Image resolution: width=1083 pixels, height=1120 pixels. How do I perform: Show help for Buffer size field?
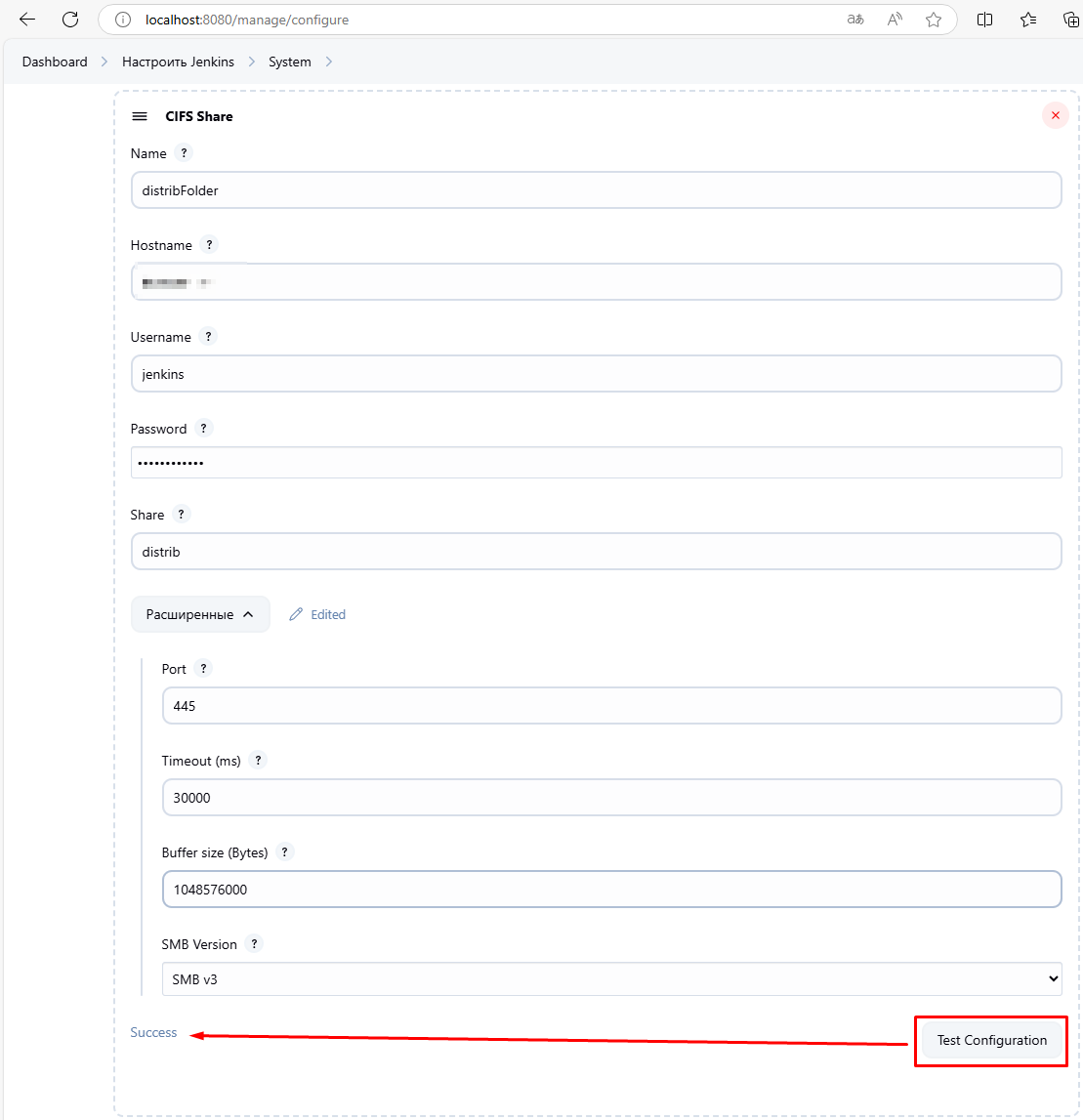pos(285,852)
